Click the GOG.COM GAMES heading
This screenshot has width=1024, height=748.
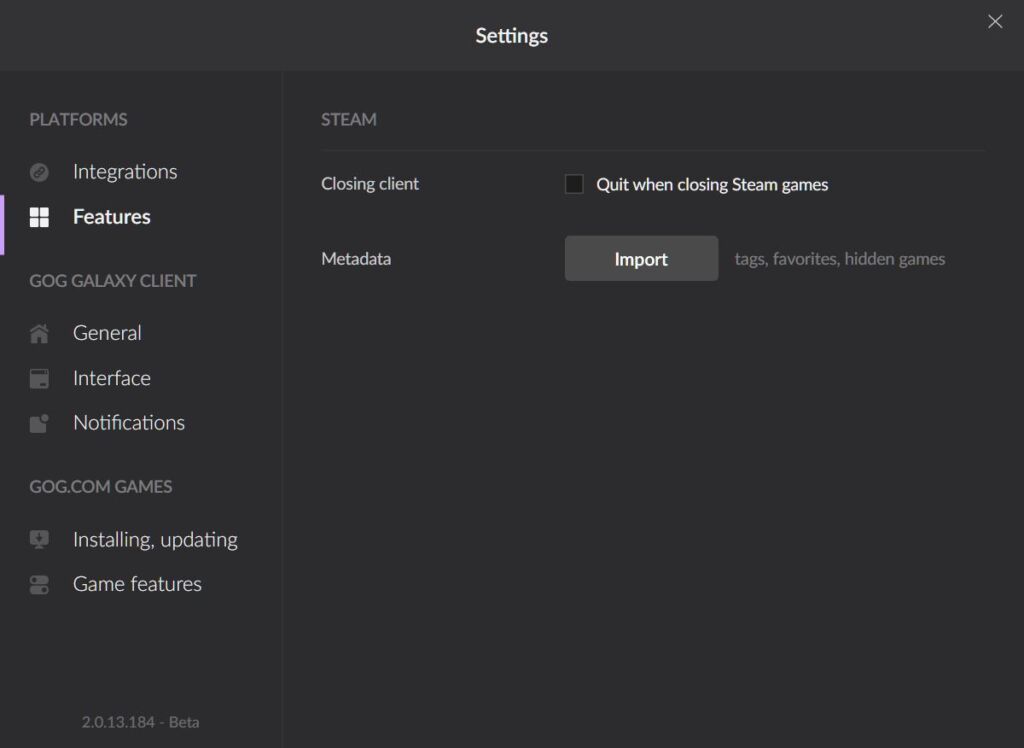point(101,487)
